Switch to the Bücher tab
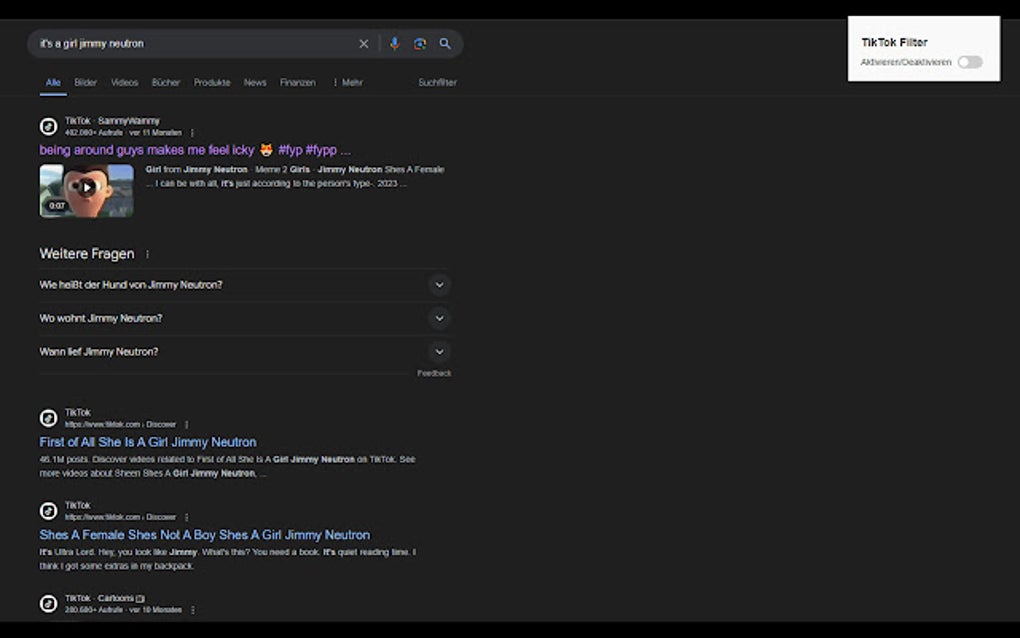 pos(166,83)
